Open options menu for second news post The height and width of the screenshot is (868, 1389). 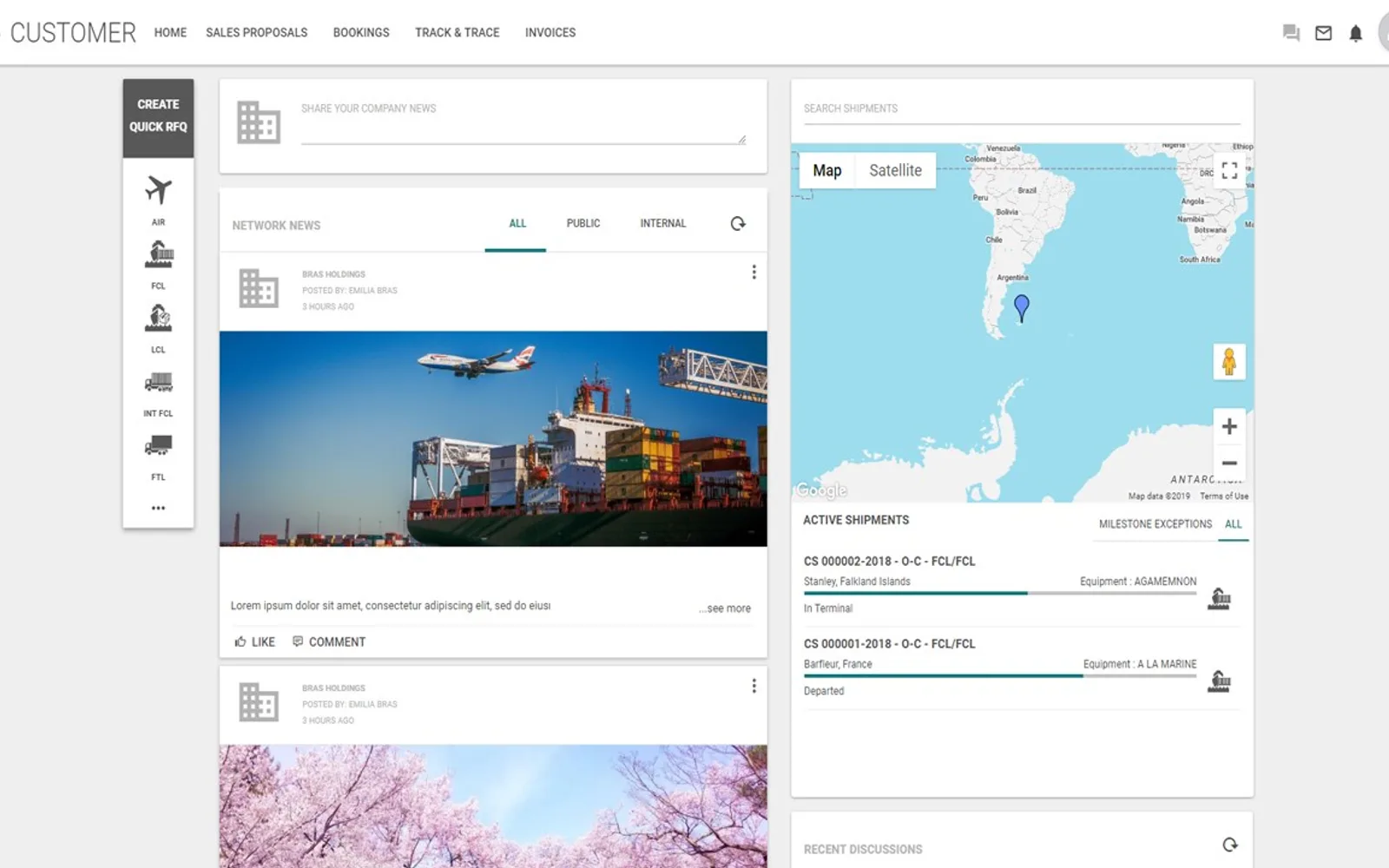[754, 686]
